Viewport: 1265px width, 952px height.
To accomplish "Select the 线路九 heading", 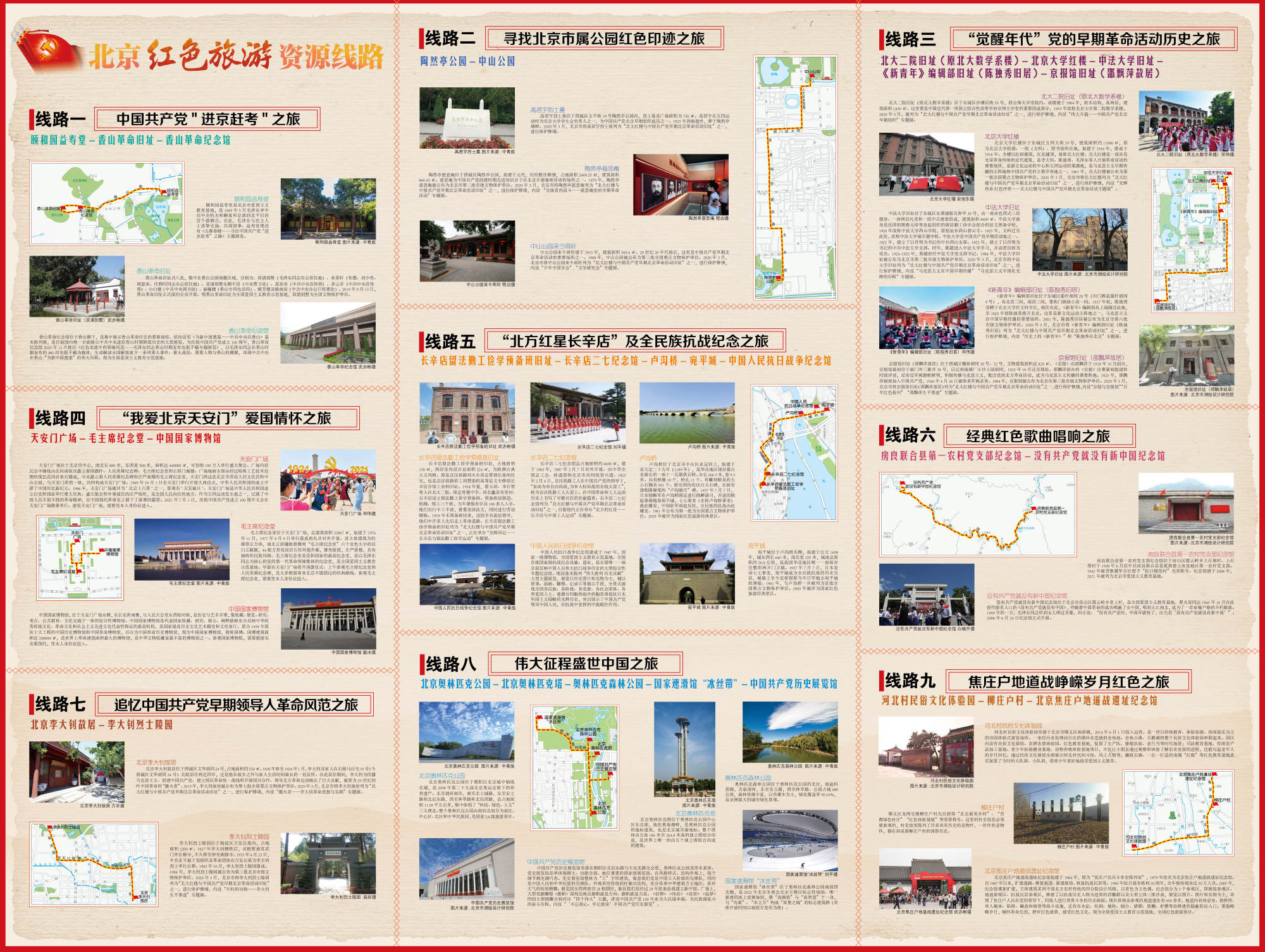I will 909,681.
